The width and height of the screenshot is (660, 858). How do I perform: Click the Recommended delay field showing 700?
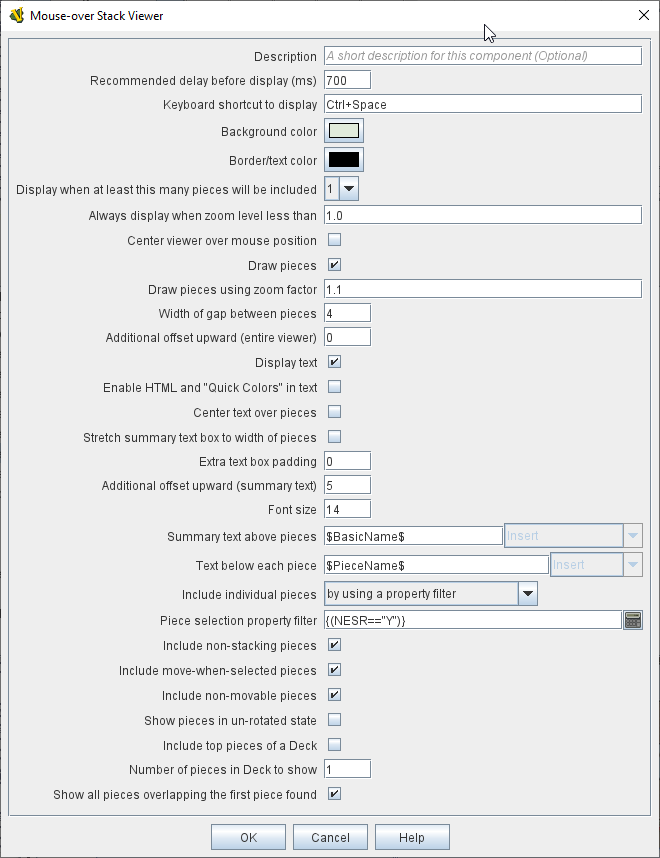pyautogui.click(x=348, y=80)
